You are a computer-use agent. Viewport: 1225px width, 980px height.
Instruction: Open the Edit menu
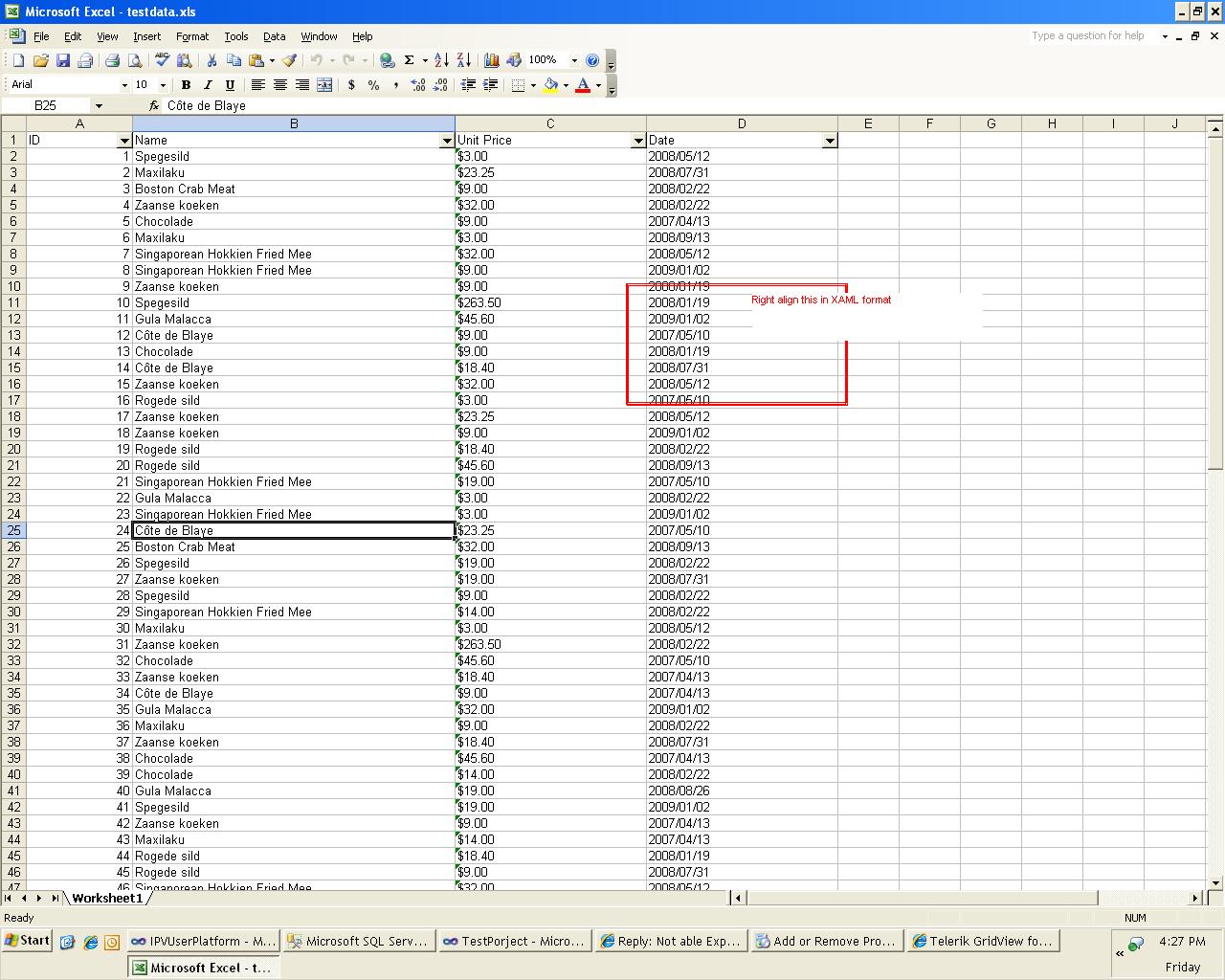point(73,36)
